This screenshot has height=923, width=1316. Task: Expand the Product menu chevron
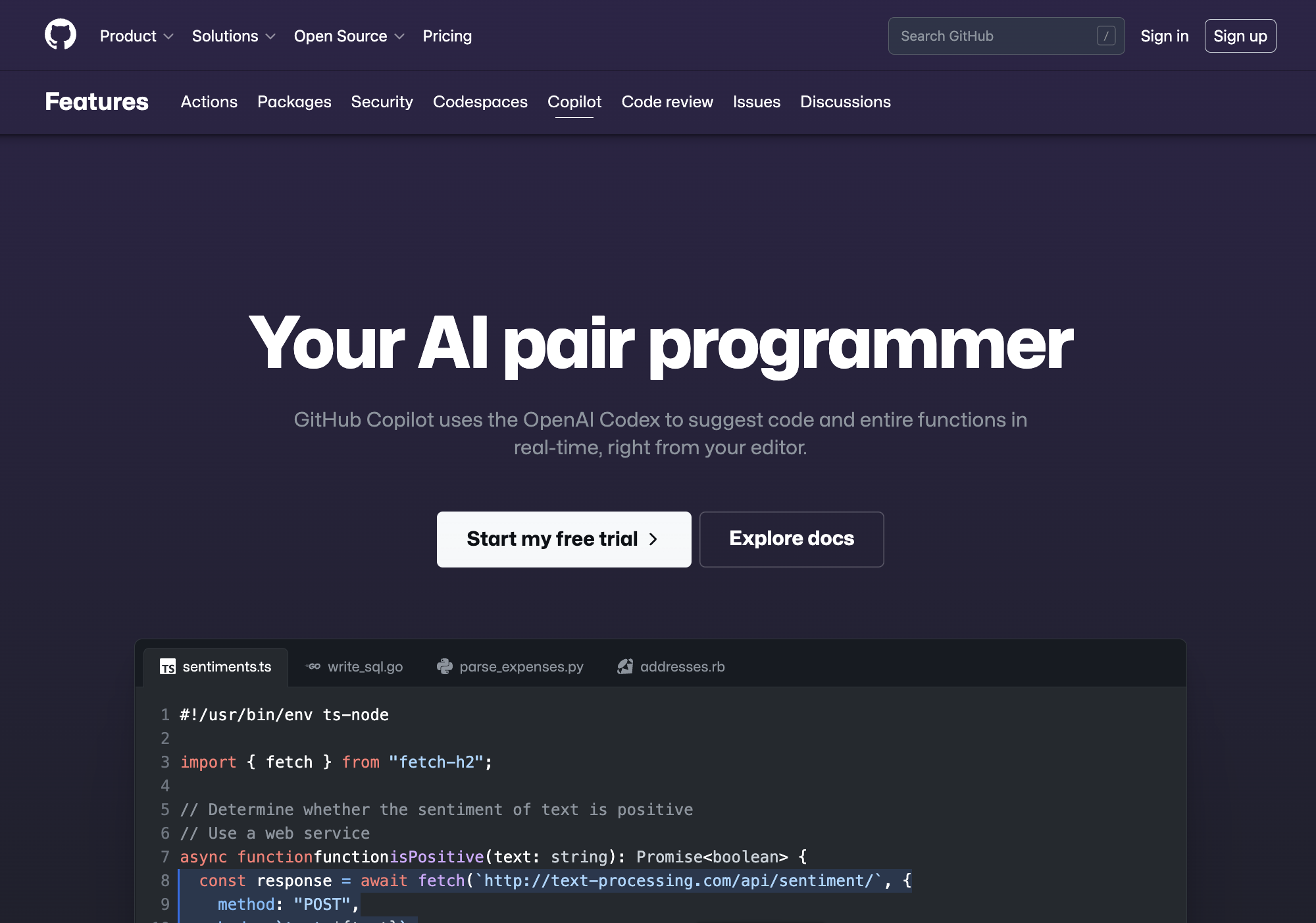click(x=168, y=36)
